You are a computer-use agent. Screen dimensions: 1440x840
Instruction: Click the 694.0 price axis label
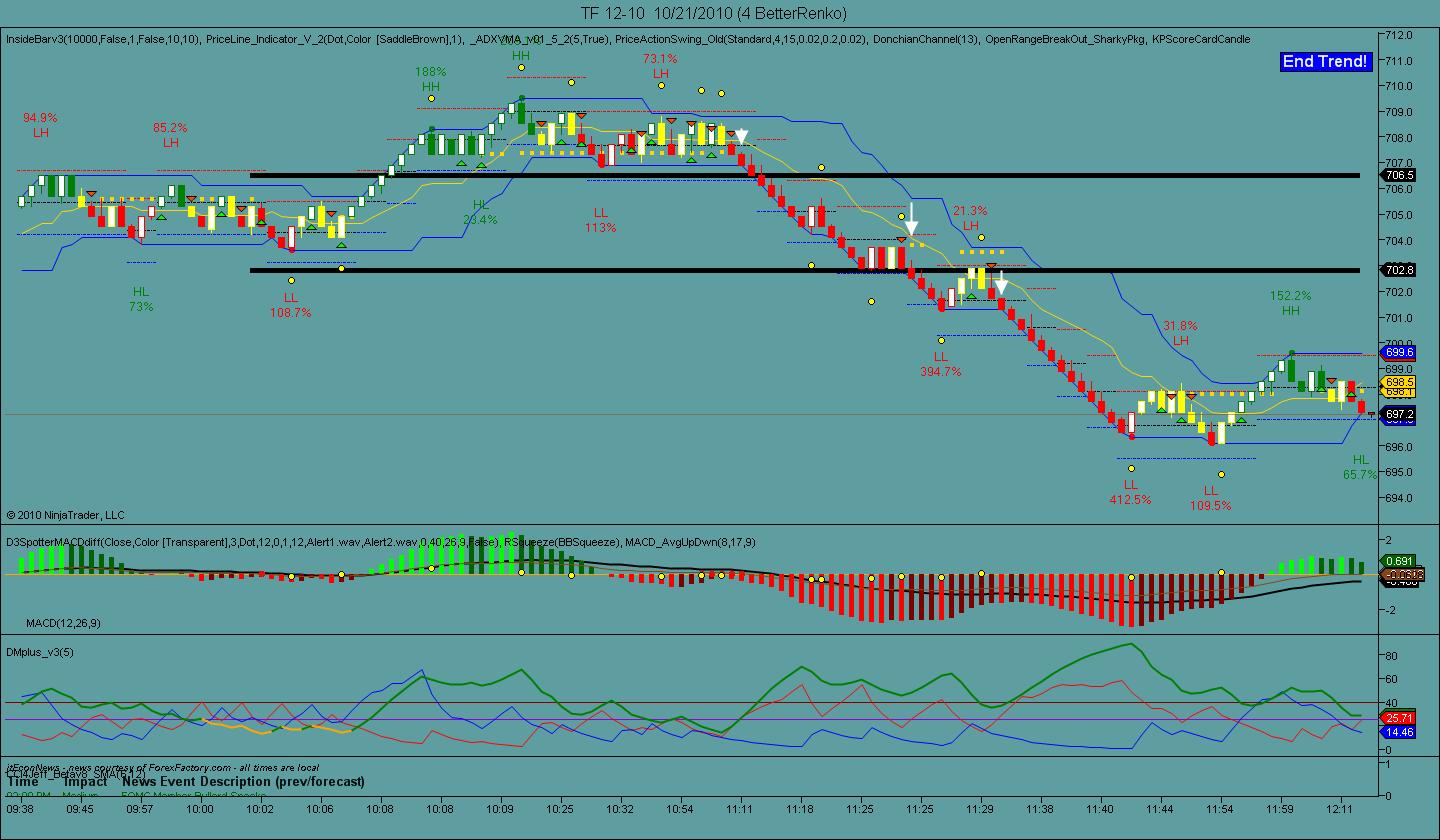(1398, 498)
